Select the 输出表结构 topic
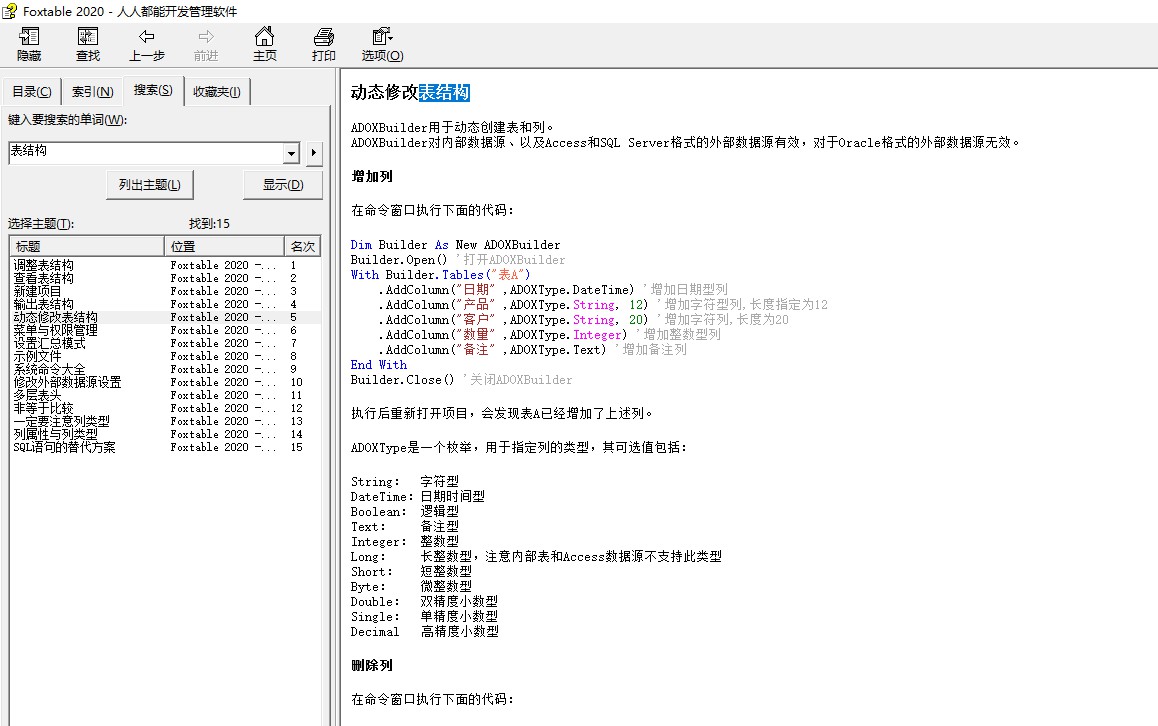Screen dimensions: 1158x726 [x=44, y=304]
